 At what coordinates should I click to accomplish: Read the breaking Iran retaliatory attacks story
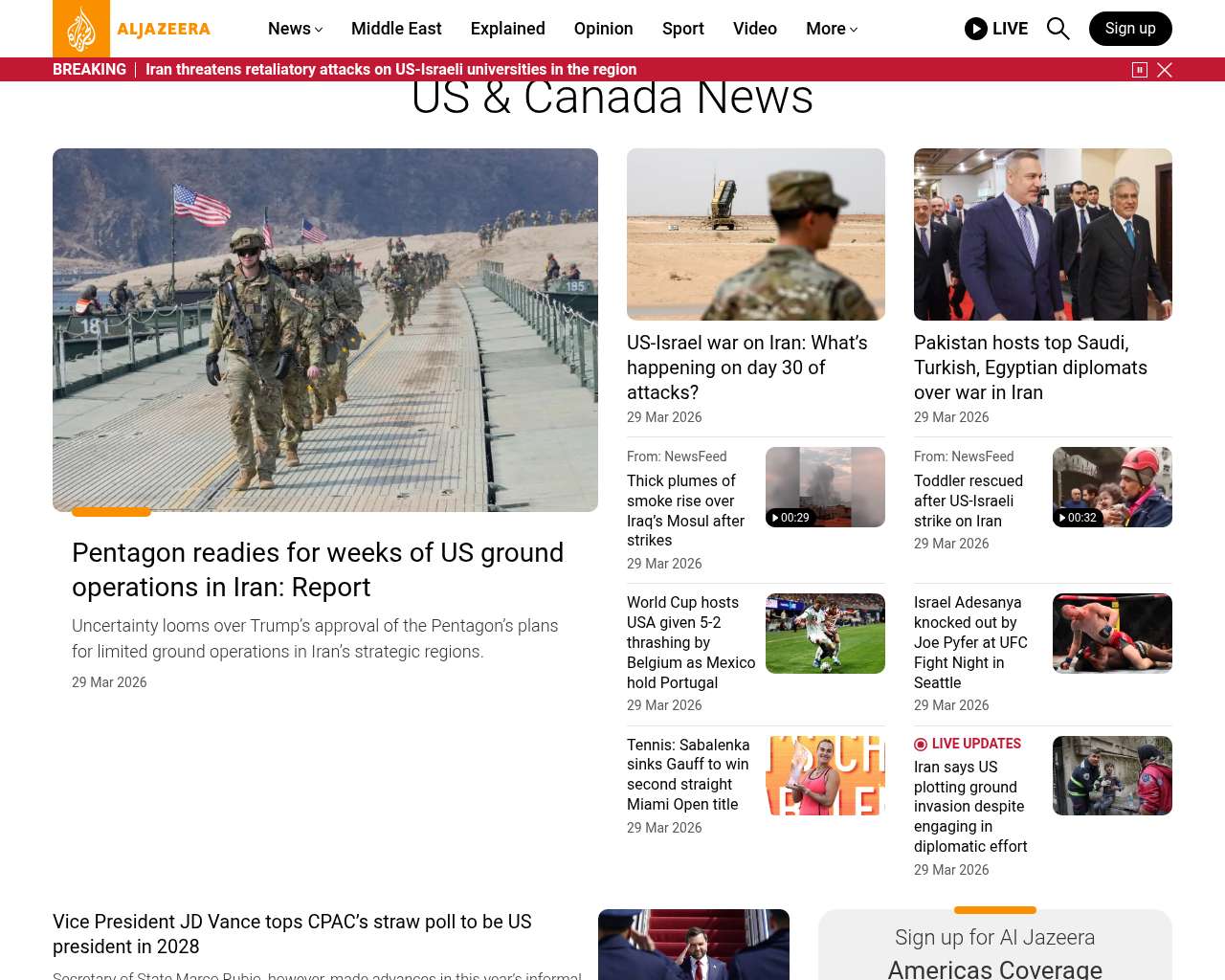[390, 70]
